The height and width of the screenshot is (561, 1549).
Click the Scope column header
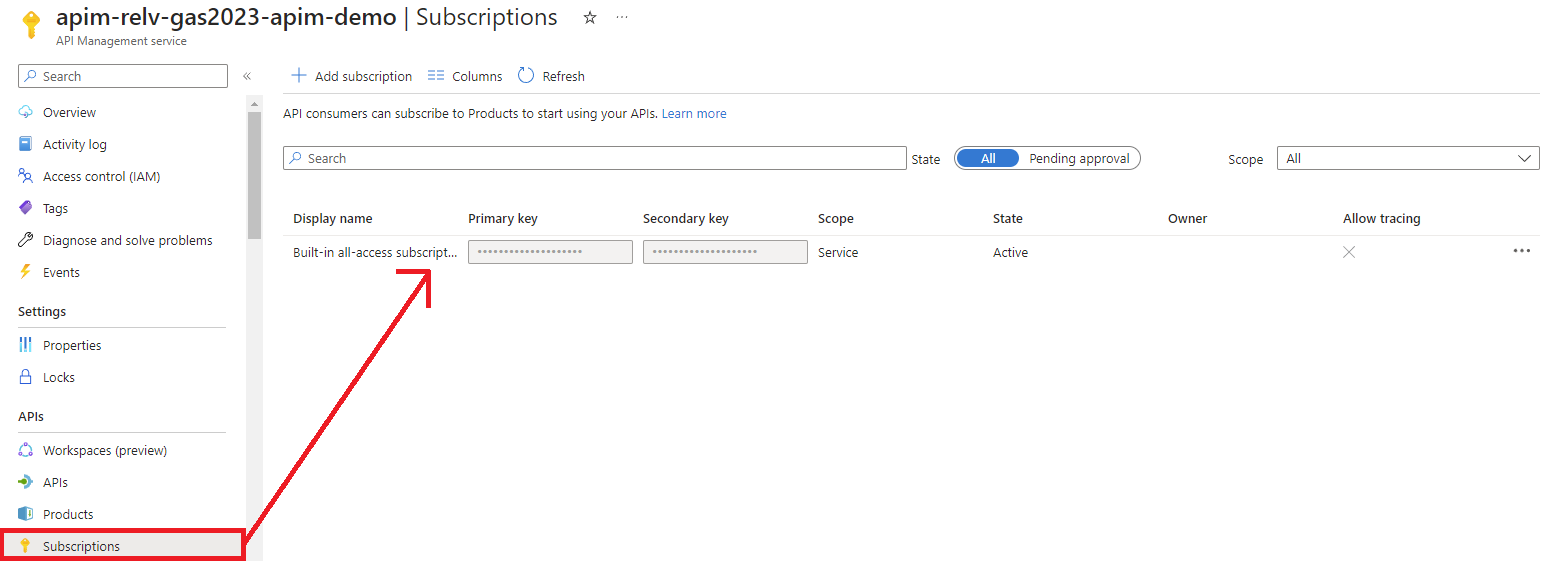point(836,218)
